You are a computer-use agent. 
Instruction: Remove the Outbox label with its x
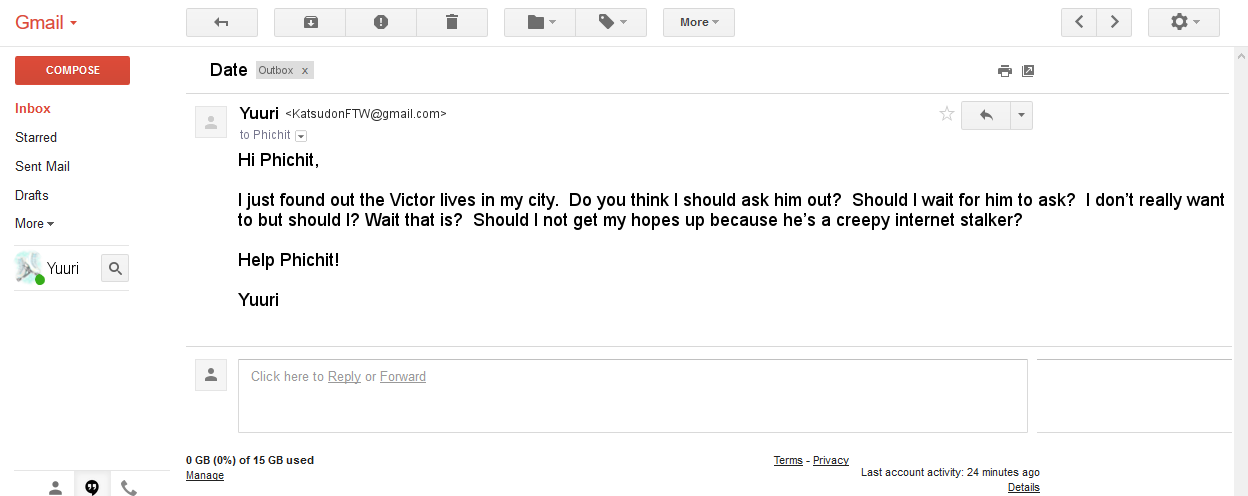(305, 71)
